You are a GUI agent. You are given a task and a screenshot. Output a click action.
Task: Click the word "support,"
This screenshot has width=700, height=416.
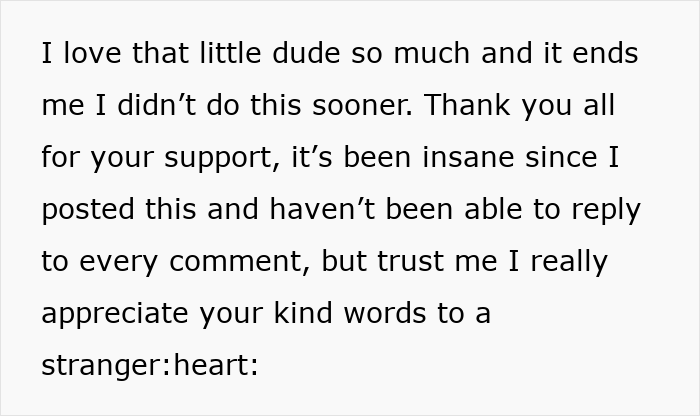point(222,159)
